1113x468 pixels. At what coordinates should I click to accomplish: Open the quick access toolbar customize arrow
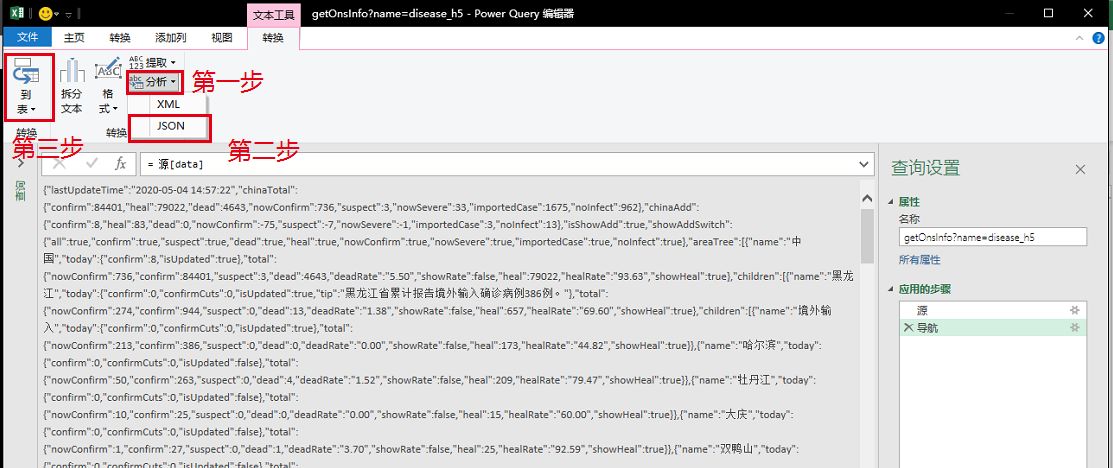(68, 14)
